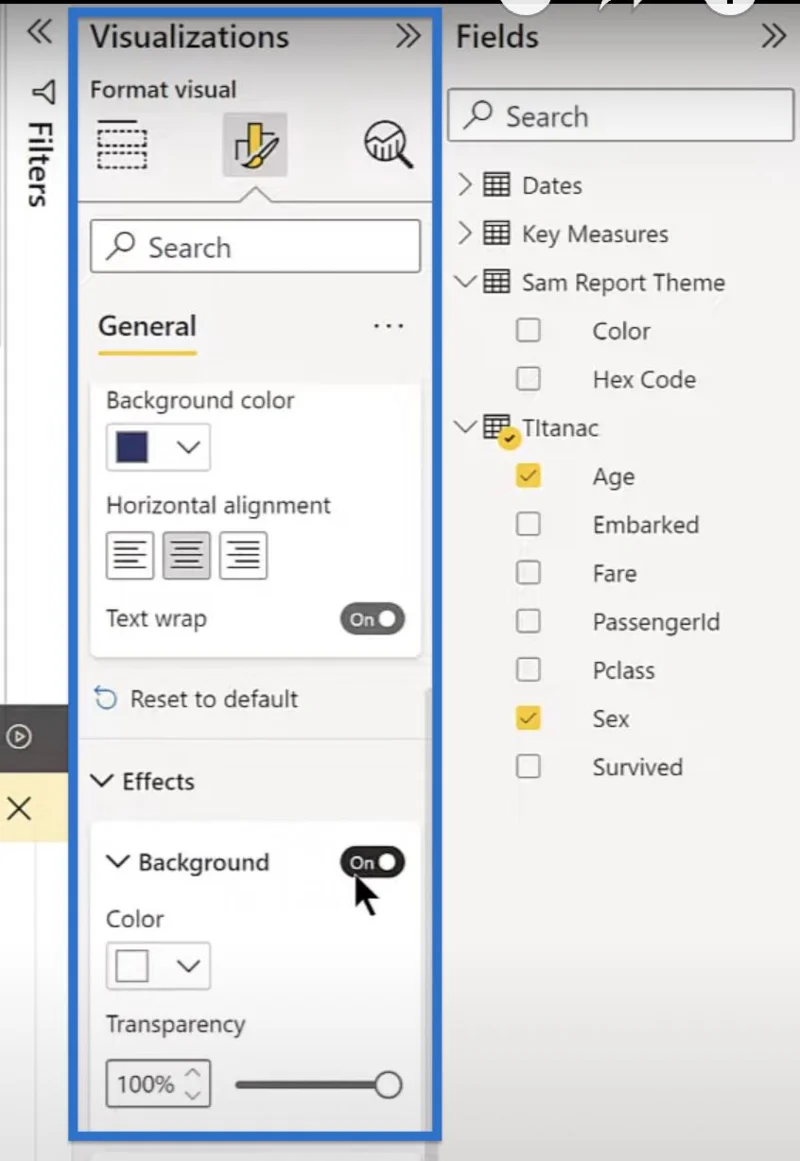The height and width of the screenshot is (1161, 800).
Task: Open Effects Background Color dropdown
Action: point(188,966)
